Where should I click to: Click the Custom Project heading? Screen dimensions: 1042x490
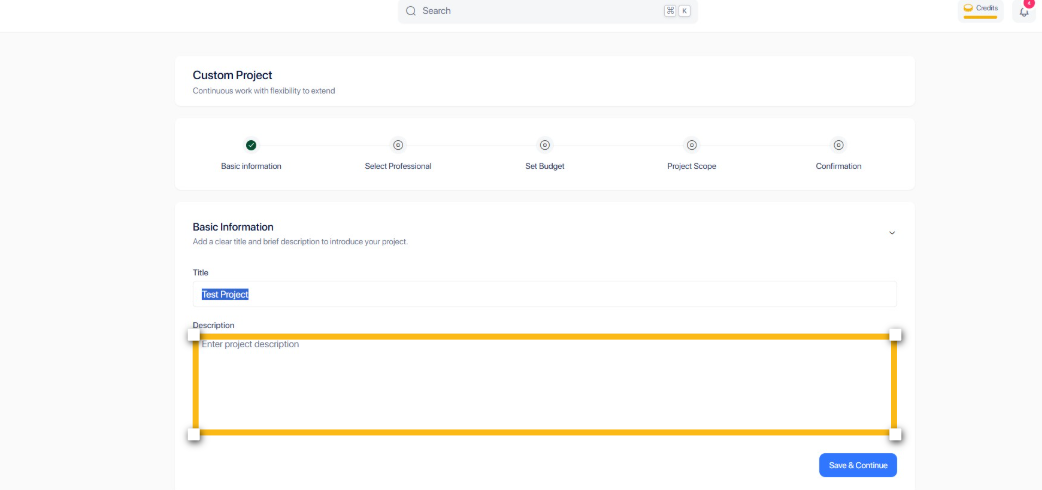[233, 75]
